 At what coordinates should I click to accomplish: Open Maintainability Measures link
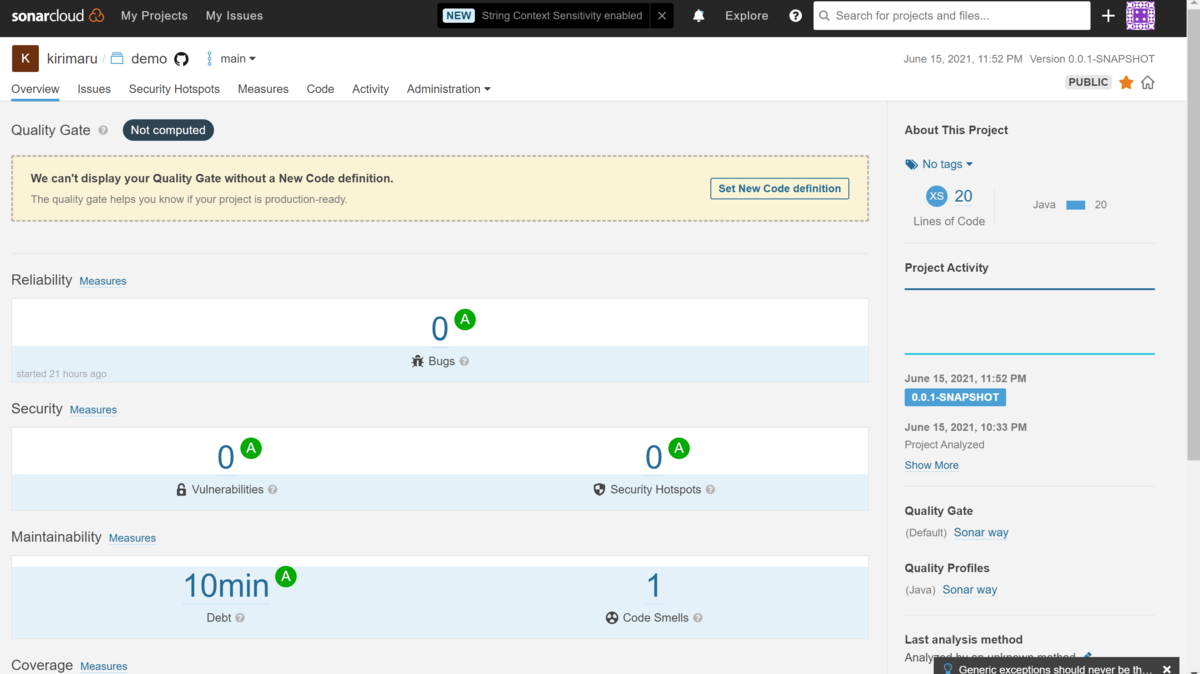[x=132, y=538]
